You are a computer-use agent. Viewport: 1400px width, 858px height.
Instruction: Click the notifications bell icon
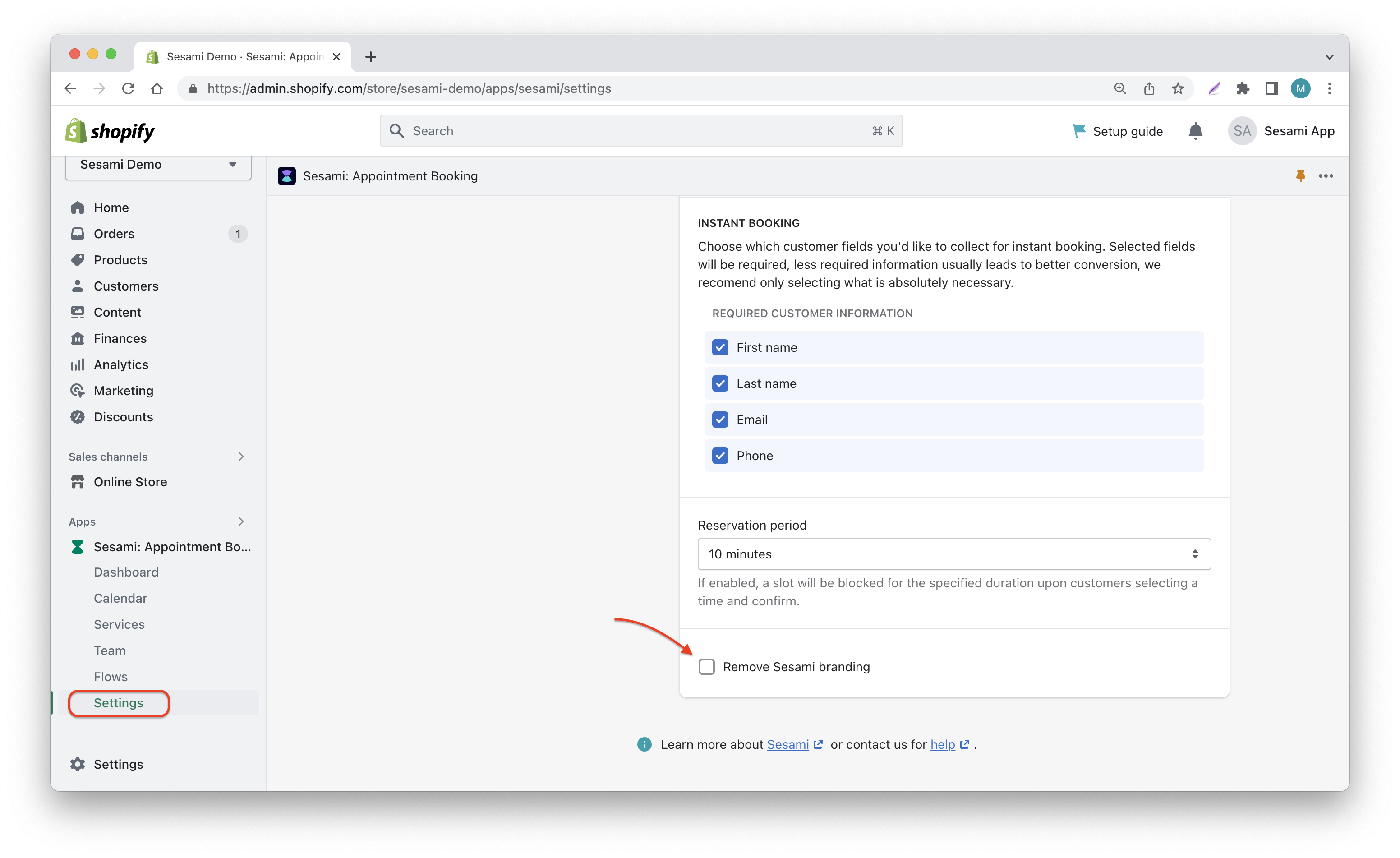tap(1195, 131)
